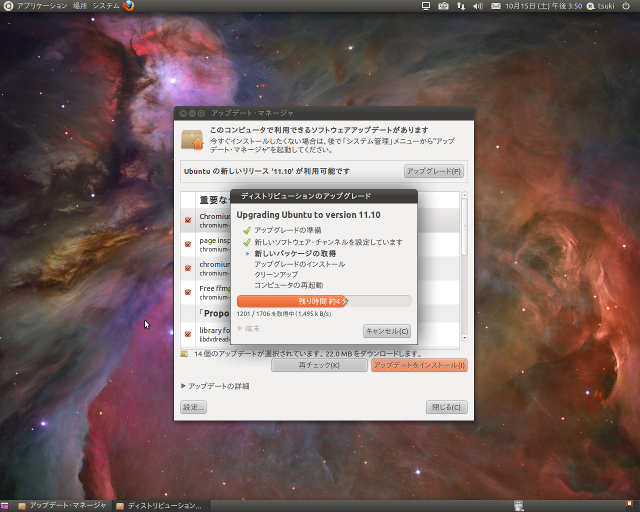Expand the 端末 terminal section

pyautogui.click(x=249, y=329)
